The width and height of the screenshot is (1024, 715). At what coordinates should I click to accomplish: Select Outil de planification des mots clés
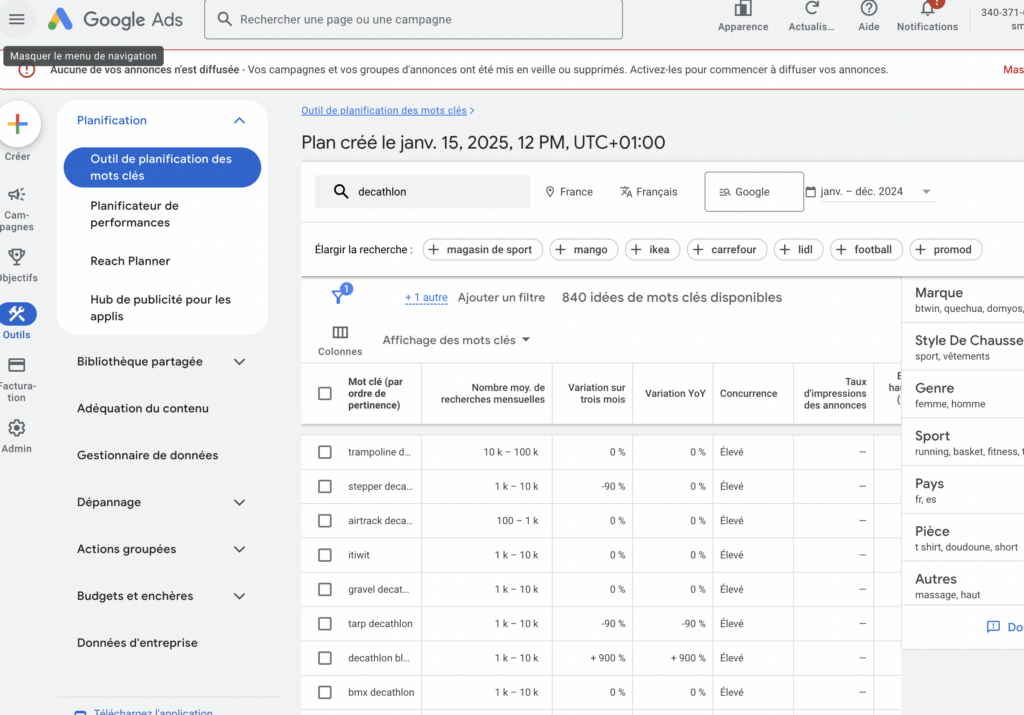(x=162, y=167)
